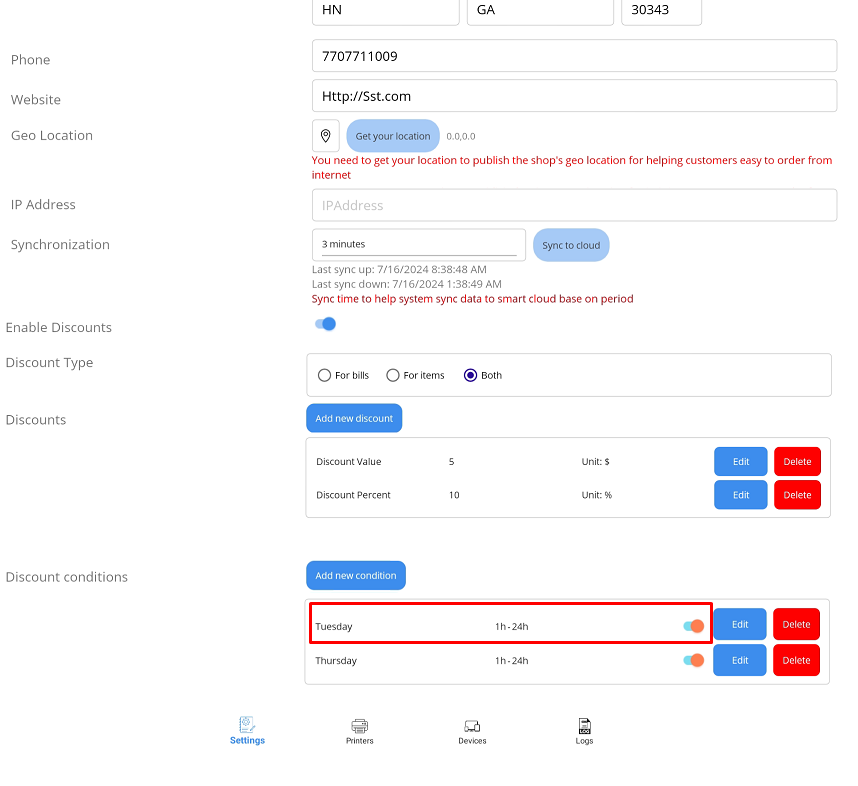
Task: Delete the Thursday discount condition
Action: (796, 660)
